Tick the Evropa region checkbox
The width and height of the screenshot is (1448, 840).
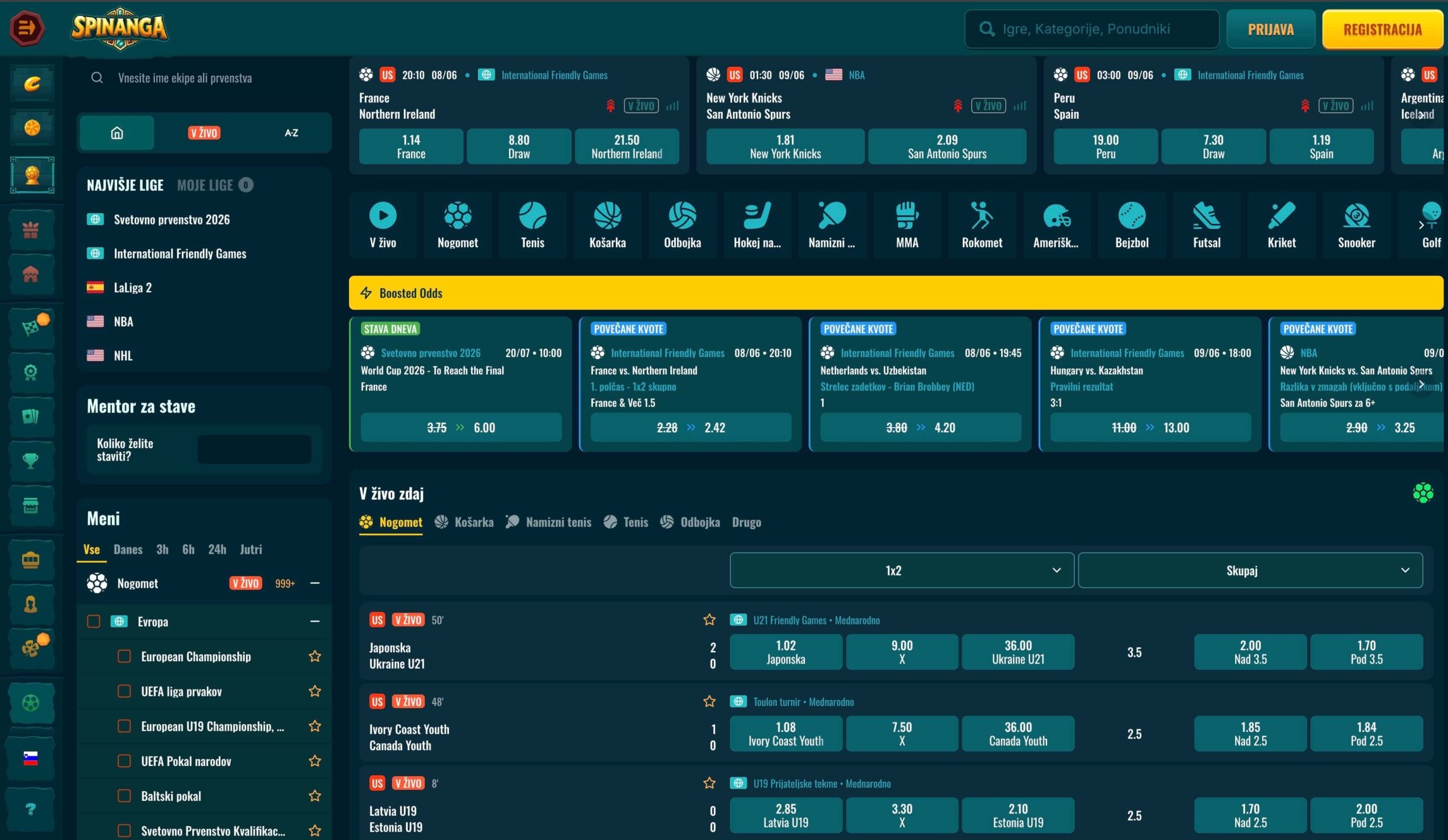tap(93, 621)
